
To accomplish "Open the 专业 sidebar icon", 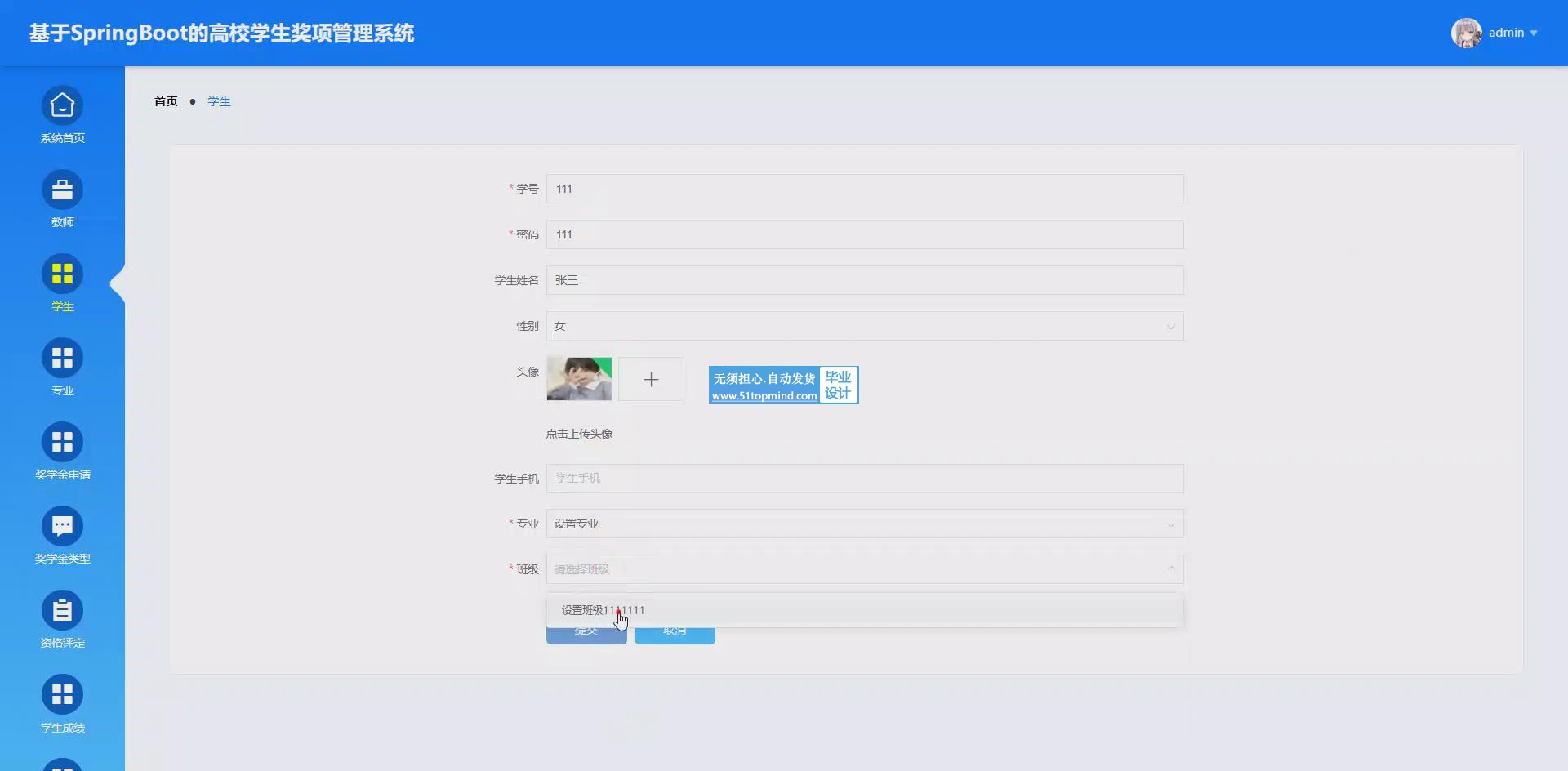I will (62, 359).
